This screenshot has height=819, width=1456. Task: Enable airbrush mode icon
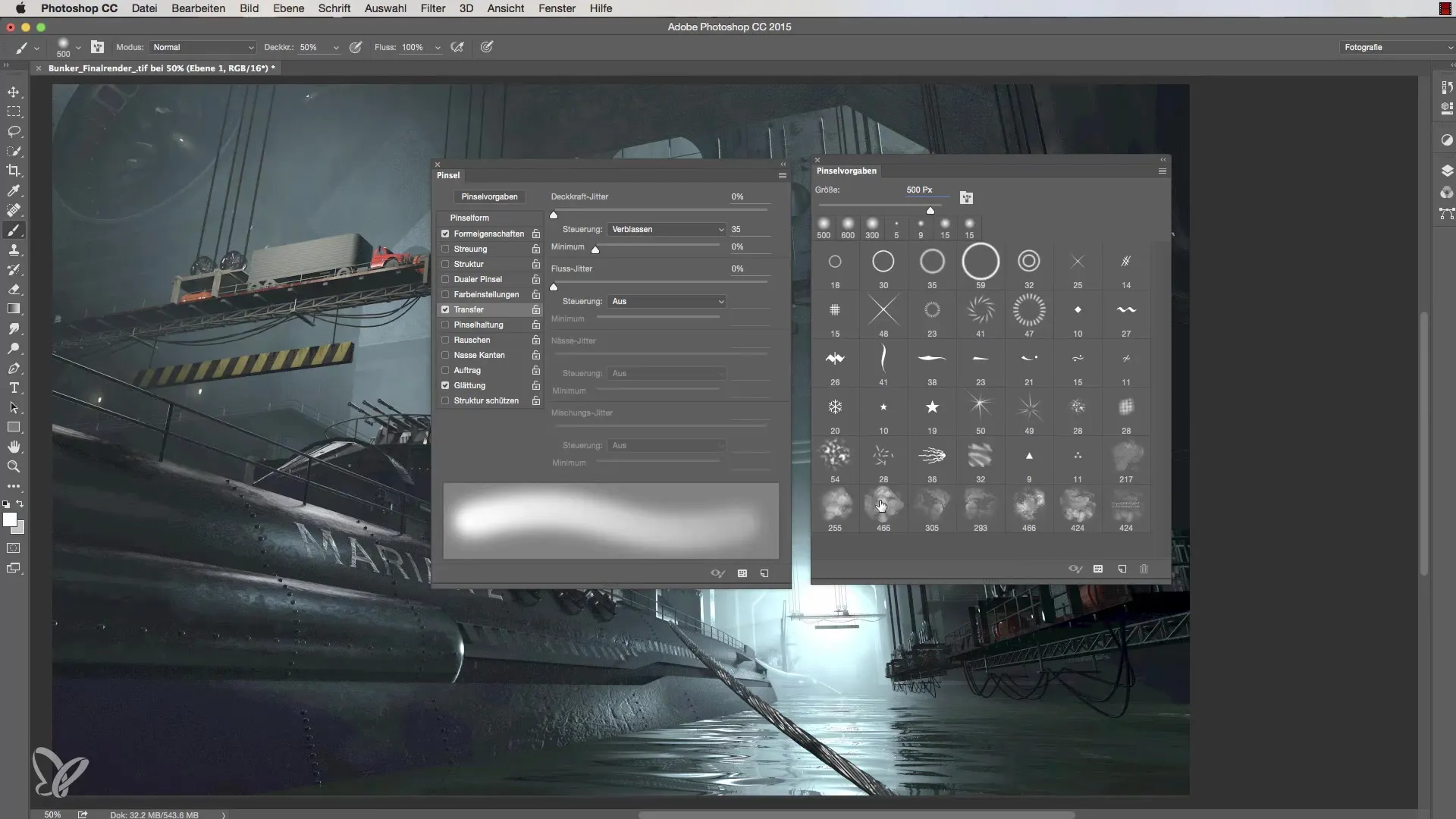click(x=457, y=47)
